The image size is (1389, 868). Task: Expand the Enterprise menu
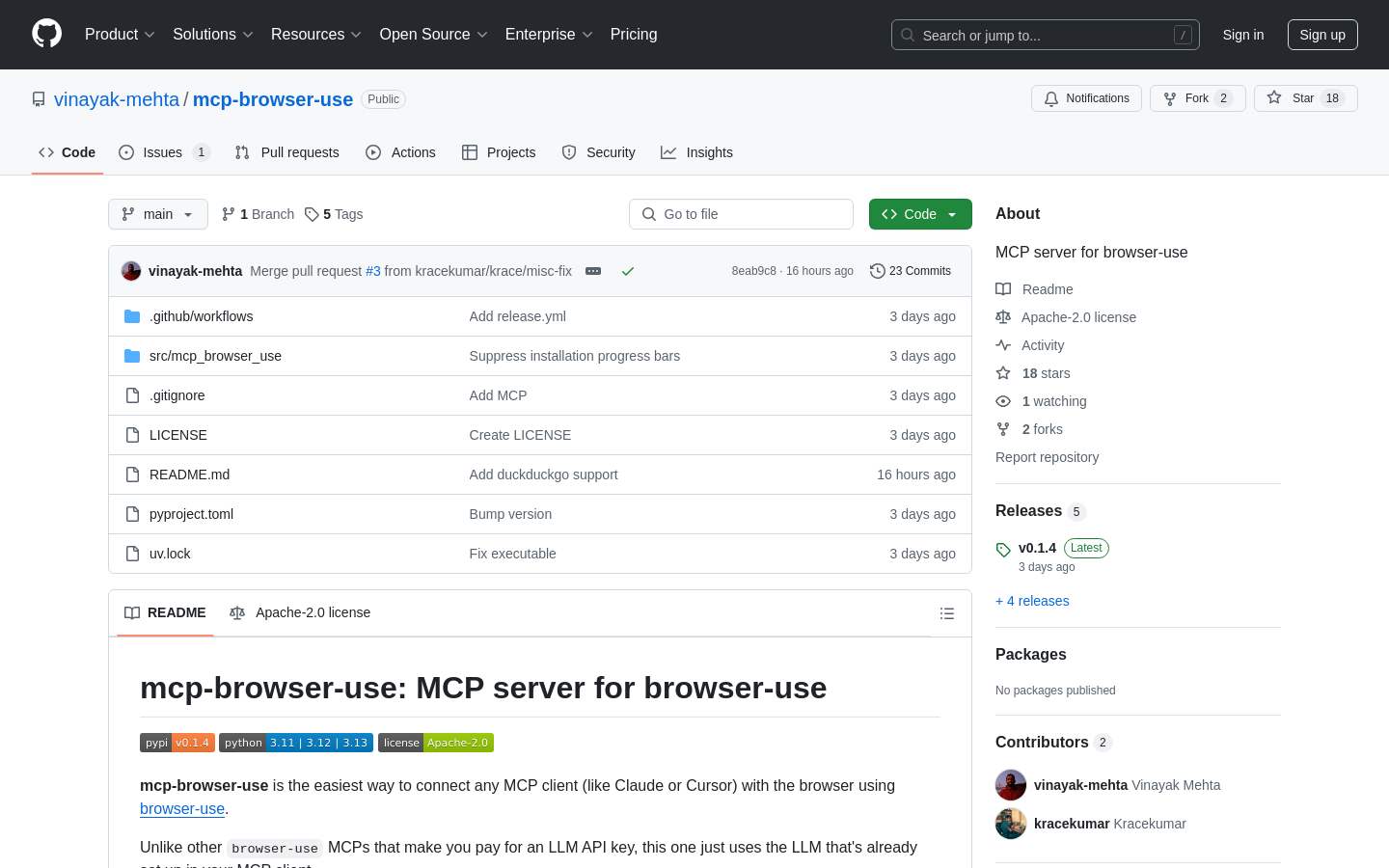(x=549, y=35)
